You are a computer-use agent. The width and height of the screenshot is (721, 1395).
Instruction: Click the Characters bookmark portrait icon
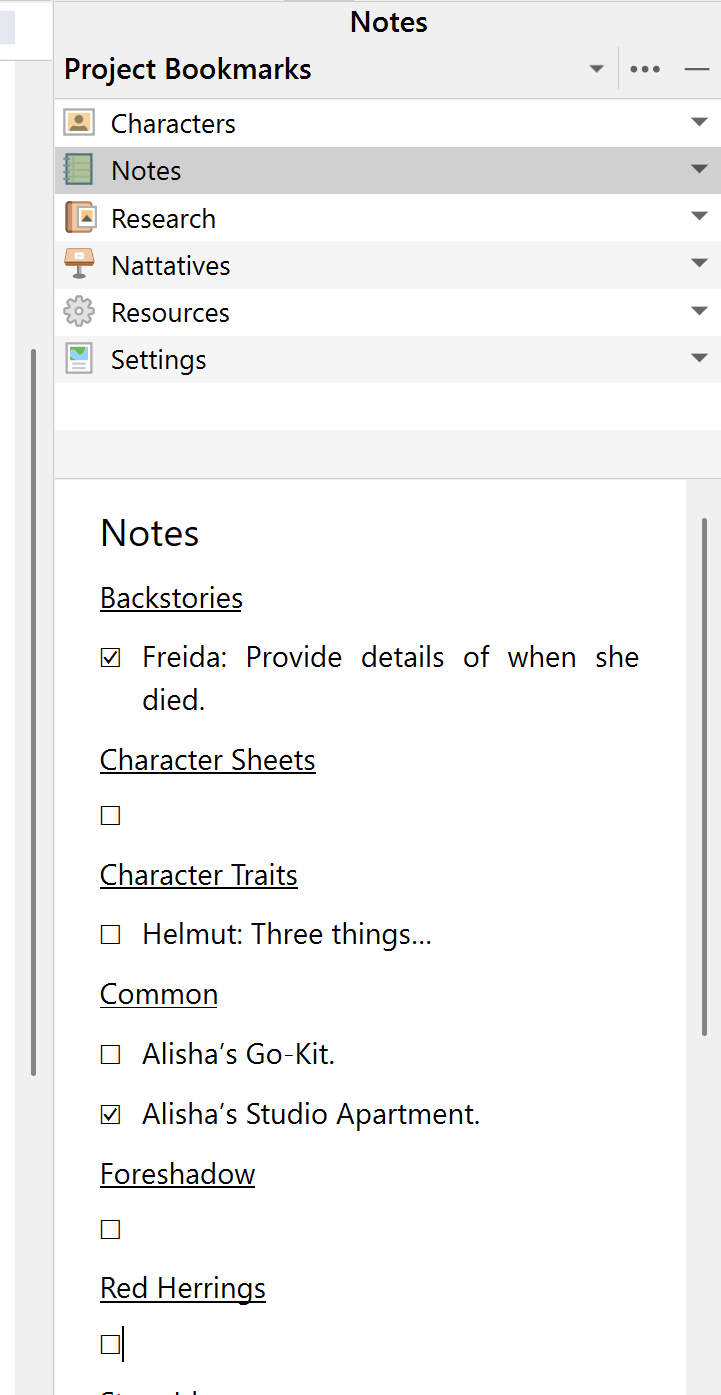[79, 123]
